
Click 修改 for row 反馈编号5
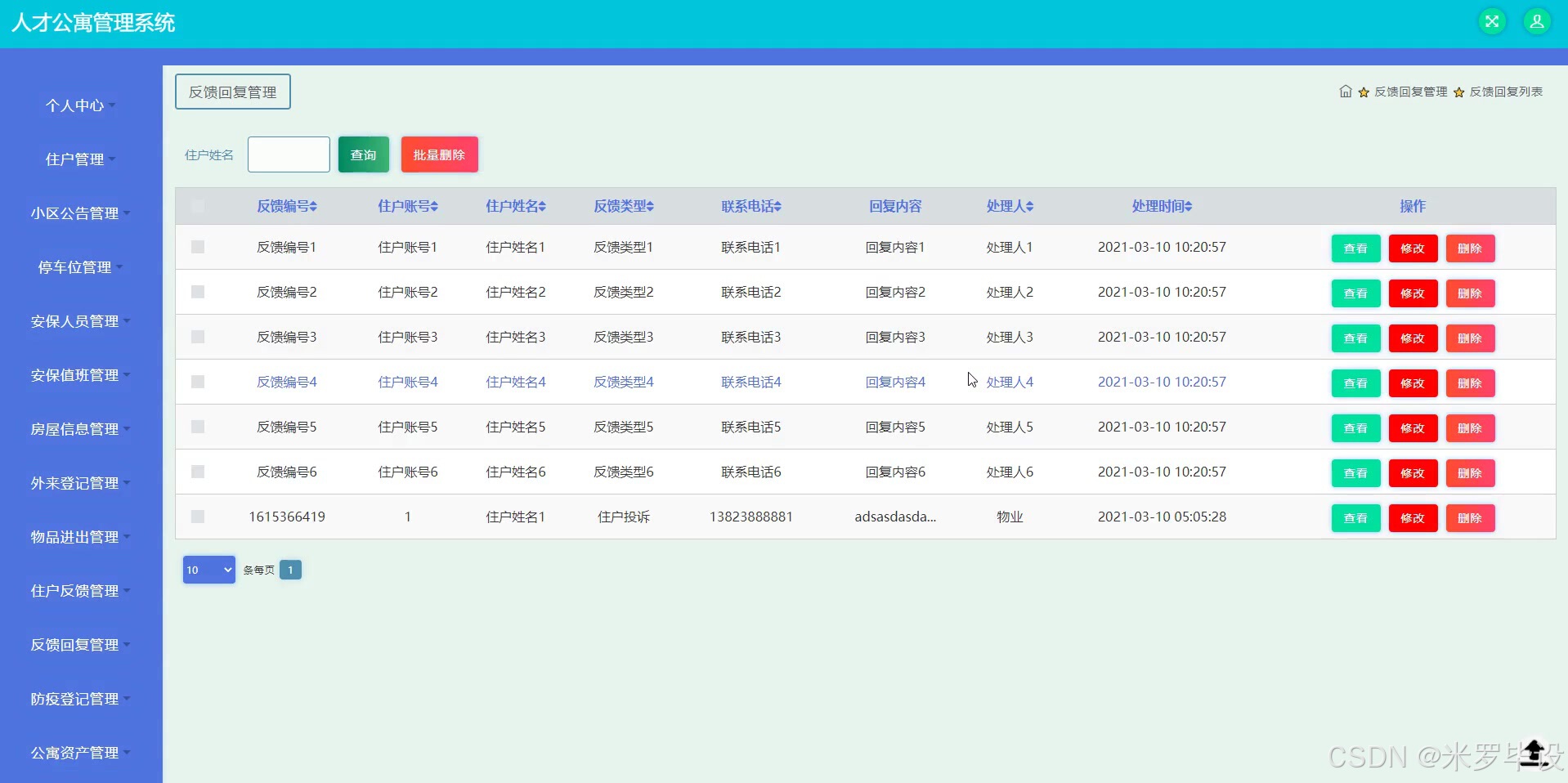(1413, 428)
